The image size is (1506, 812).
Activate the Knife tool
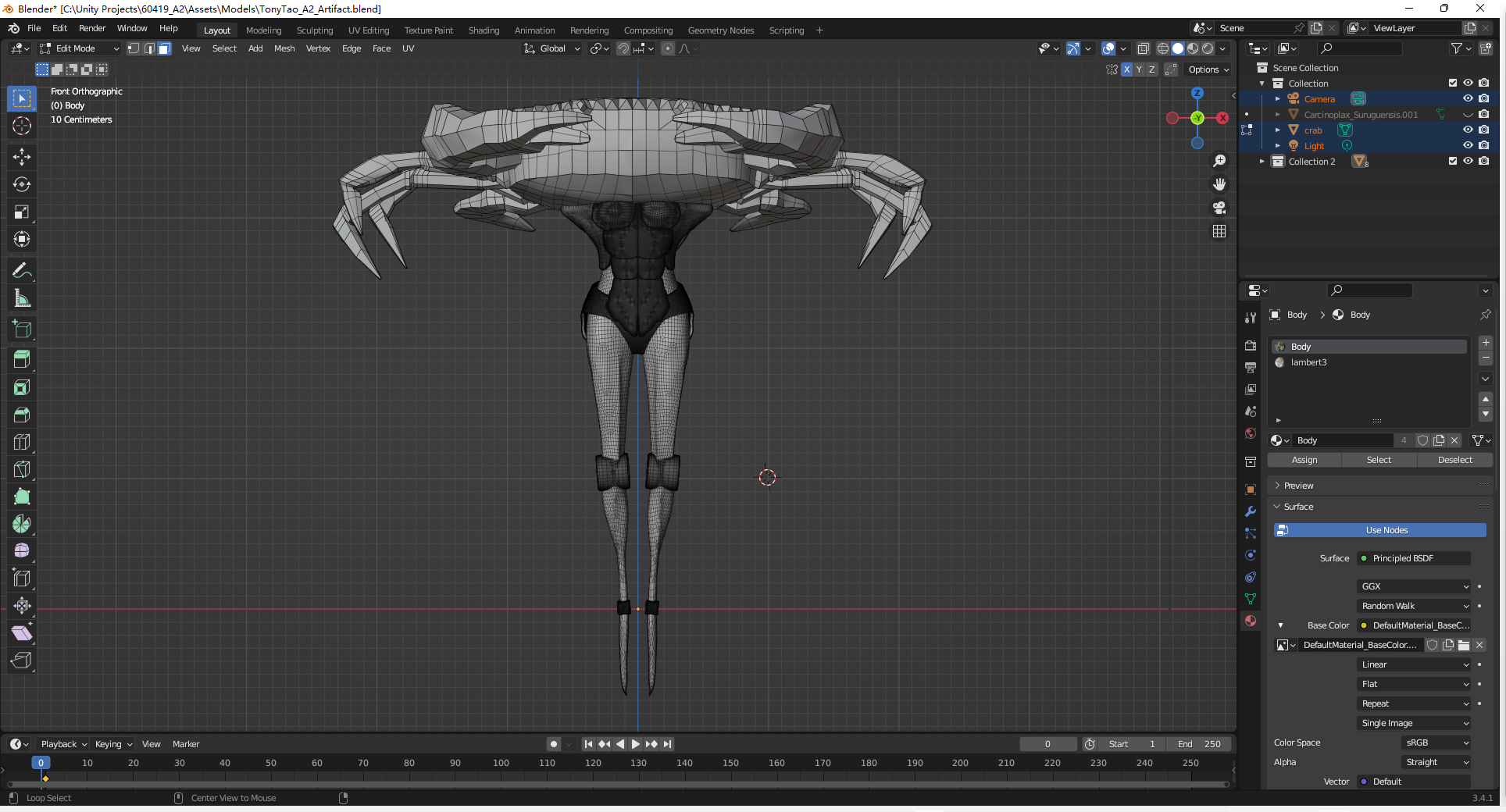point(22,469)
